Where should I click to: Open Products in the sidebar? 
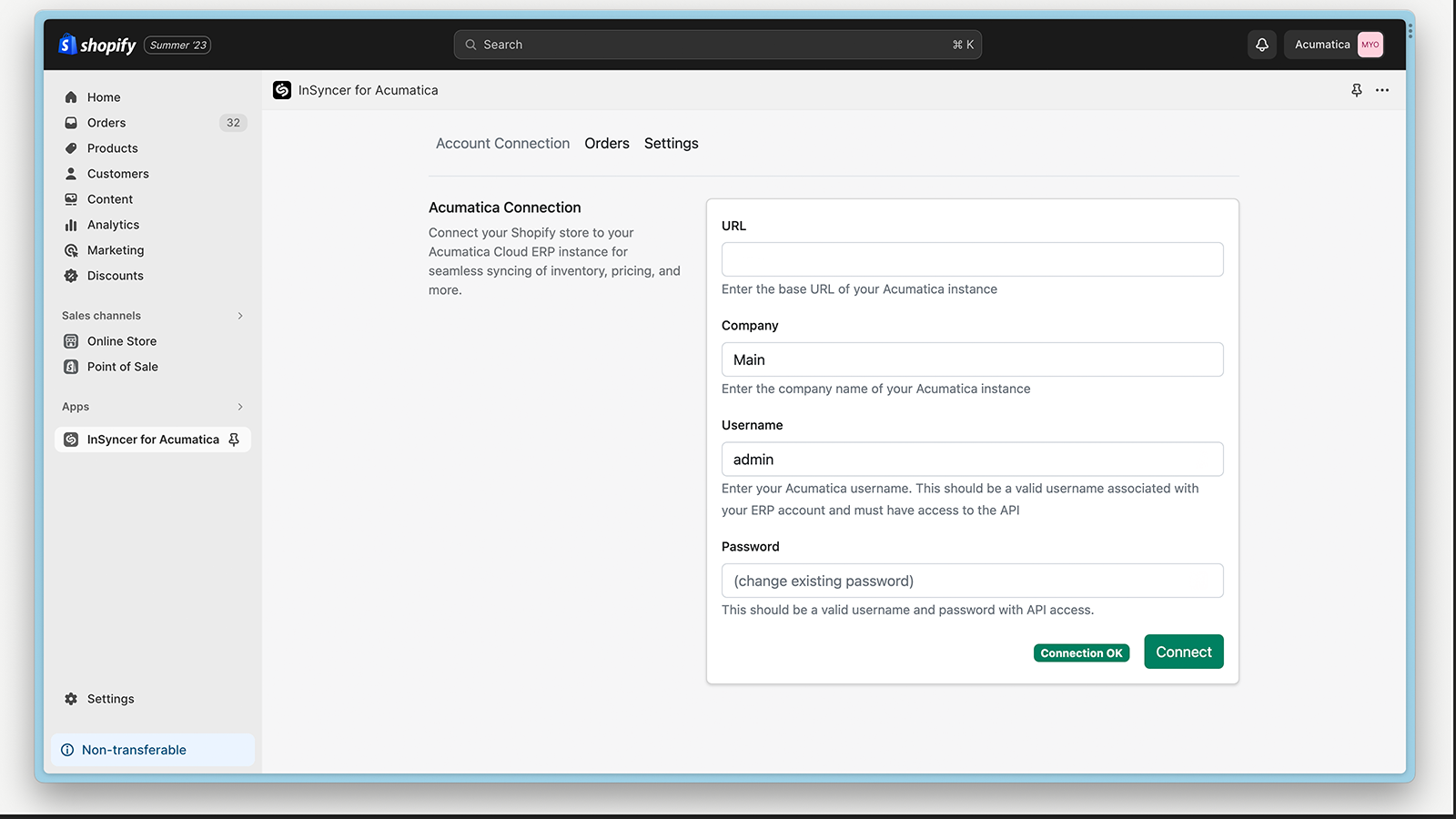pos(113,148)
